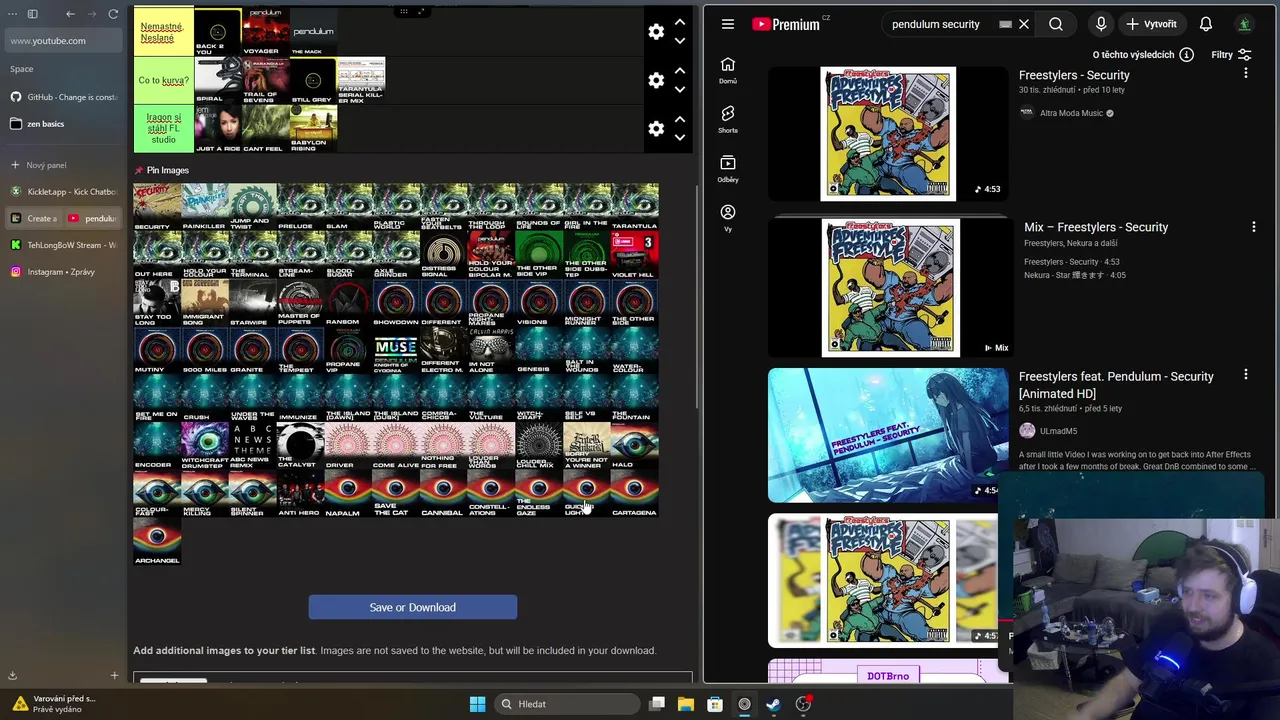Move the Co to kurva? tier up
Screen dimensions: 1280x720
coord(680,70)
